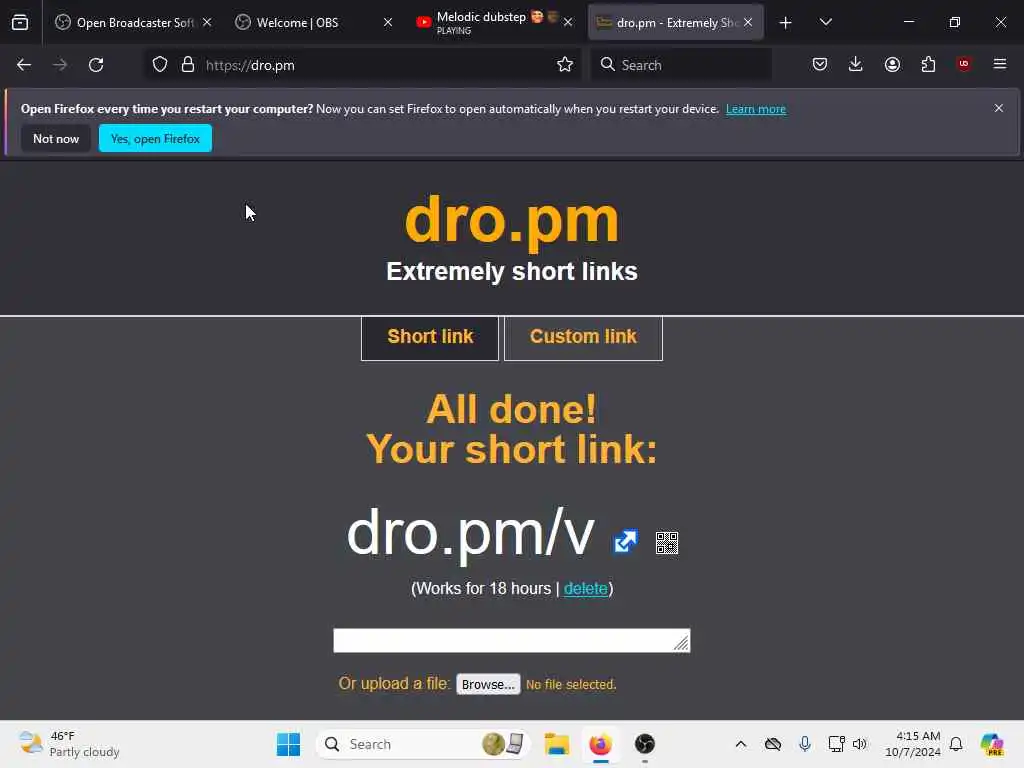Click the address bar URL dro.pm
1024x768 pixels.
tap(250, 65)
